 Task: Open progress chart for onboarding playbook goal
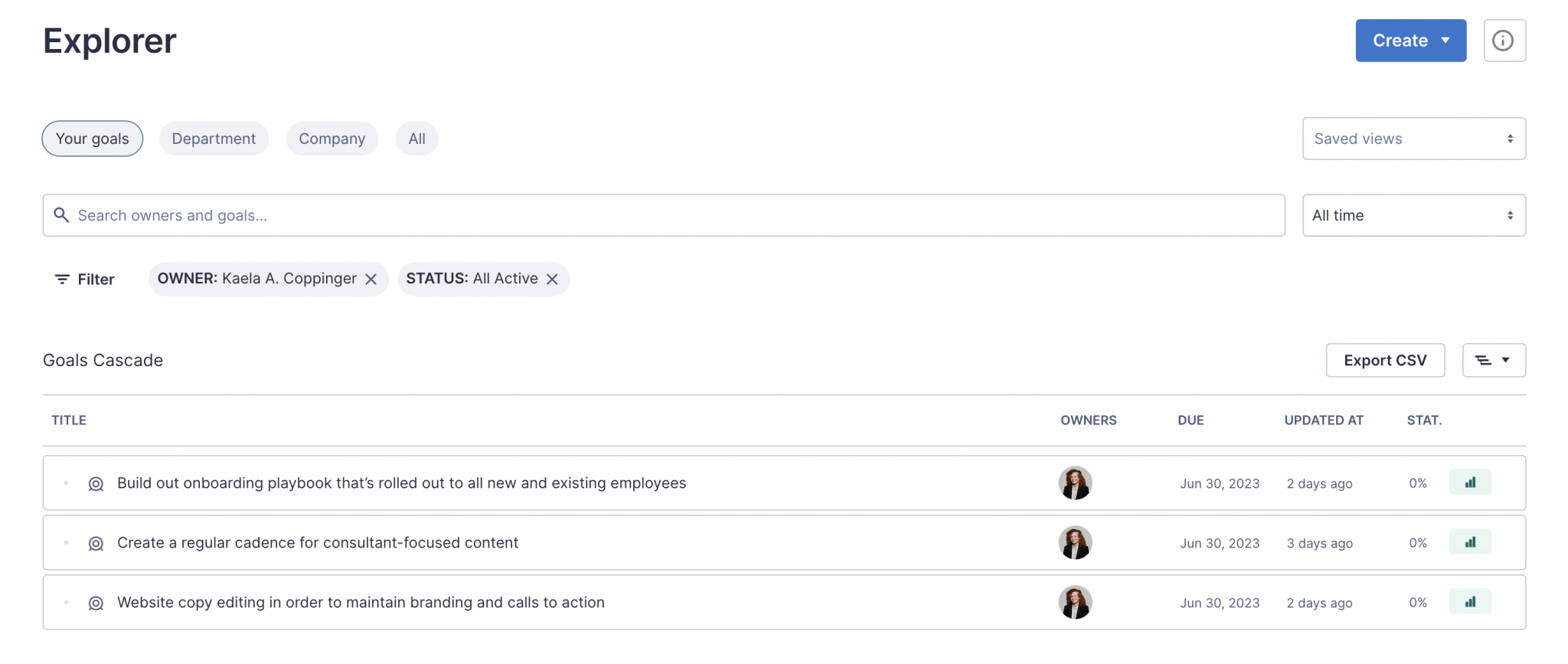[x=1469, y=482]
